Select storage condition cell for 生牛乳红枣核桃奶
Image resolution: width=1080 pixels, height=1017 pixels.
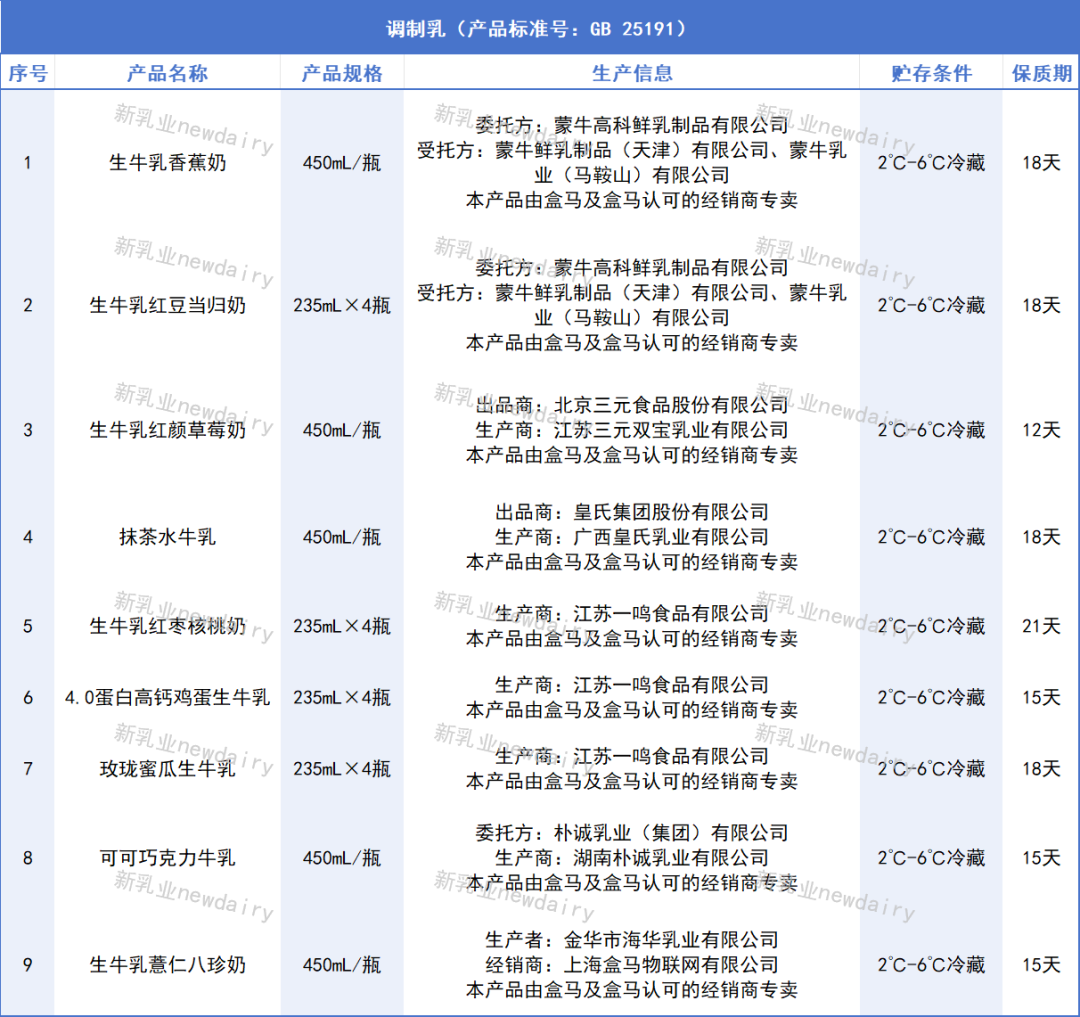click(931, 626)
